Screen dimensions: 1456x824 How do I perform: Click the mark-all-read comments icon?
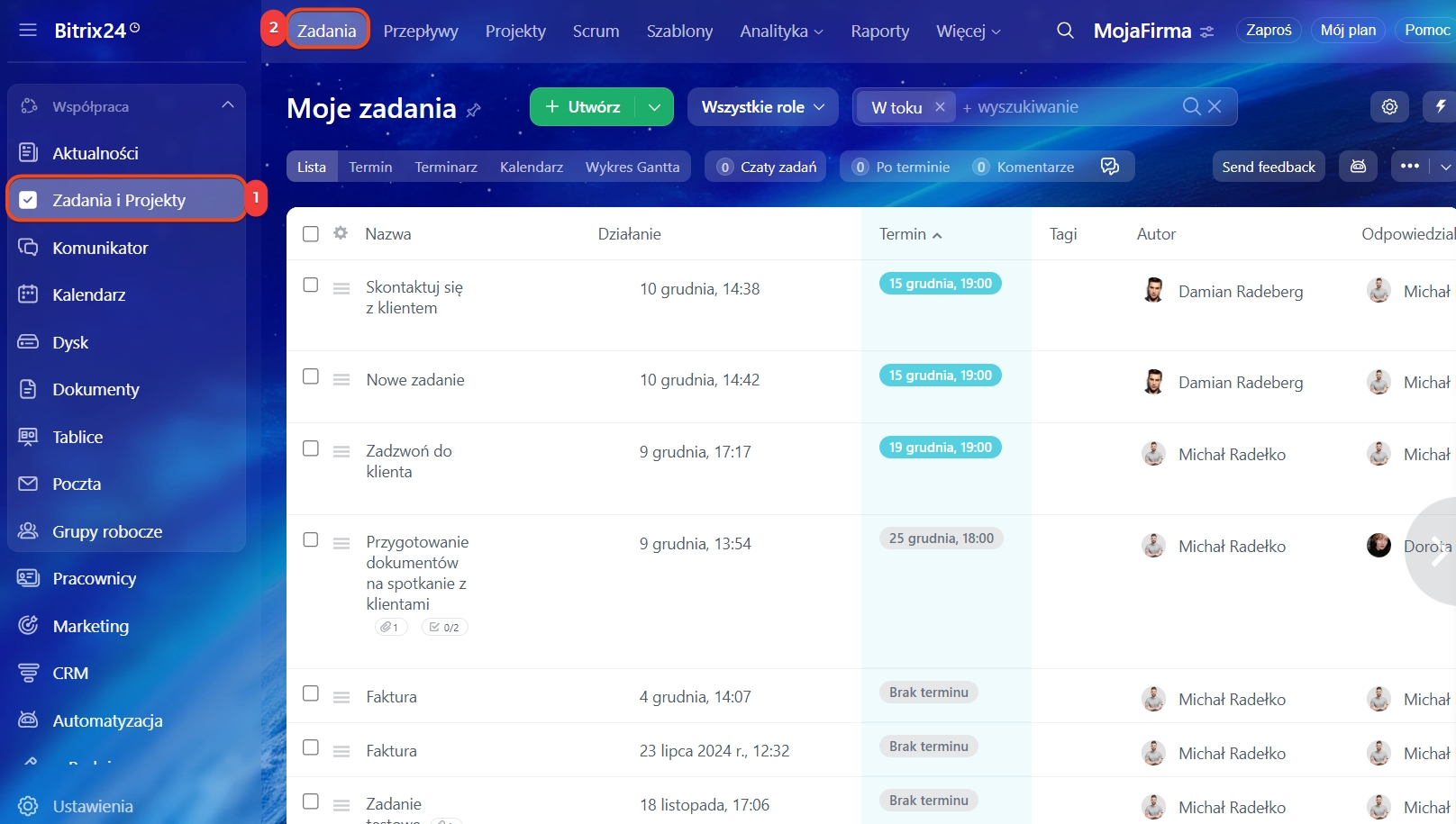(1110, 167)
